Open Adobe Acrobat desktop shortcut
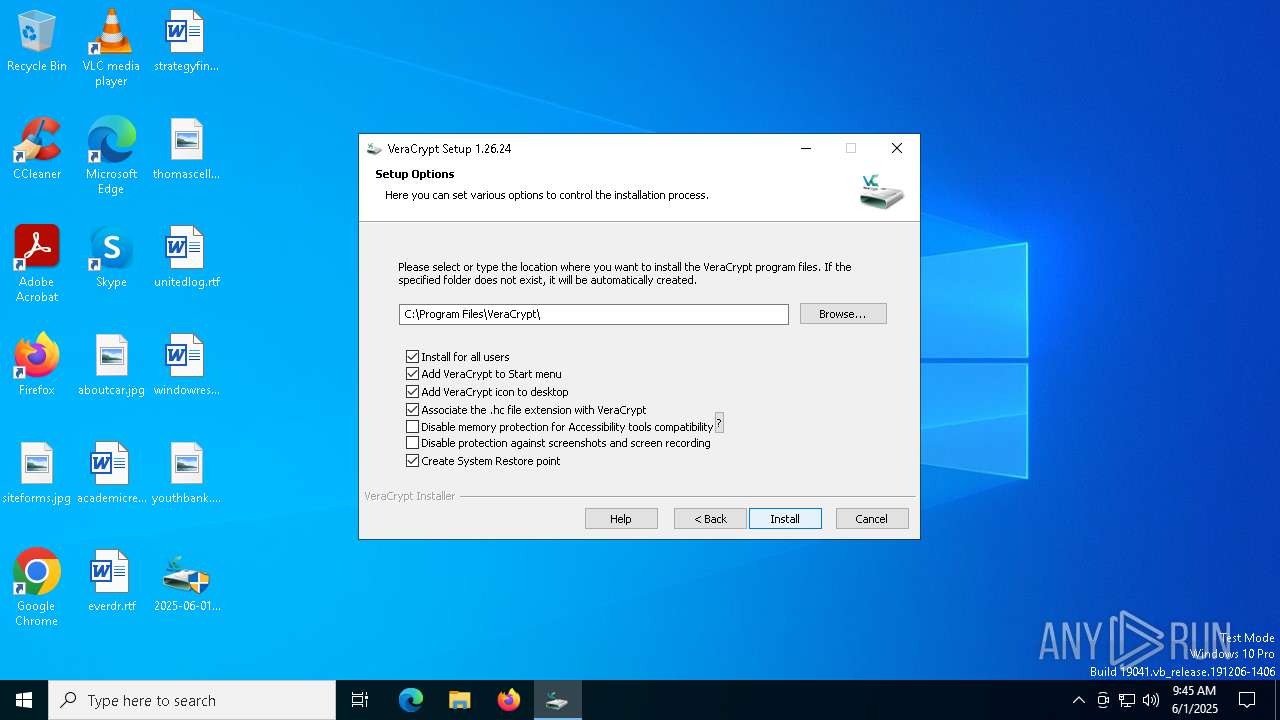1280x720 pixels. click(x=37, y=263)
